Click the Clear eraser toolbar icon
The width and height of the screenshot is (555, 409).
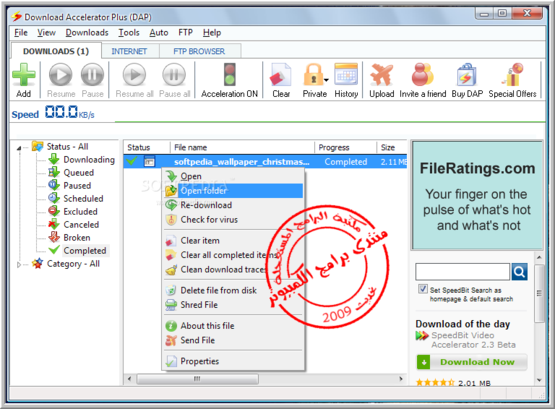(281, 75)
